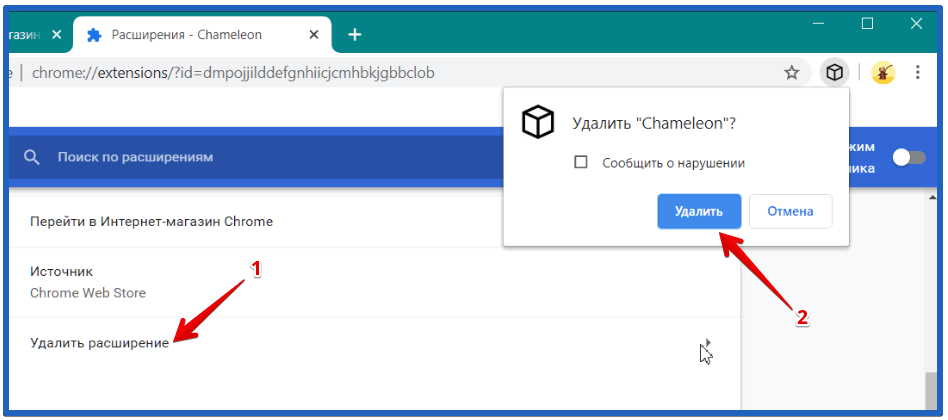This screenshot has width=948, height=420.
Task: Click the vertical scrollbar thumb on the page
Action: [x=932, y=392]
